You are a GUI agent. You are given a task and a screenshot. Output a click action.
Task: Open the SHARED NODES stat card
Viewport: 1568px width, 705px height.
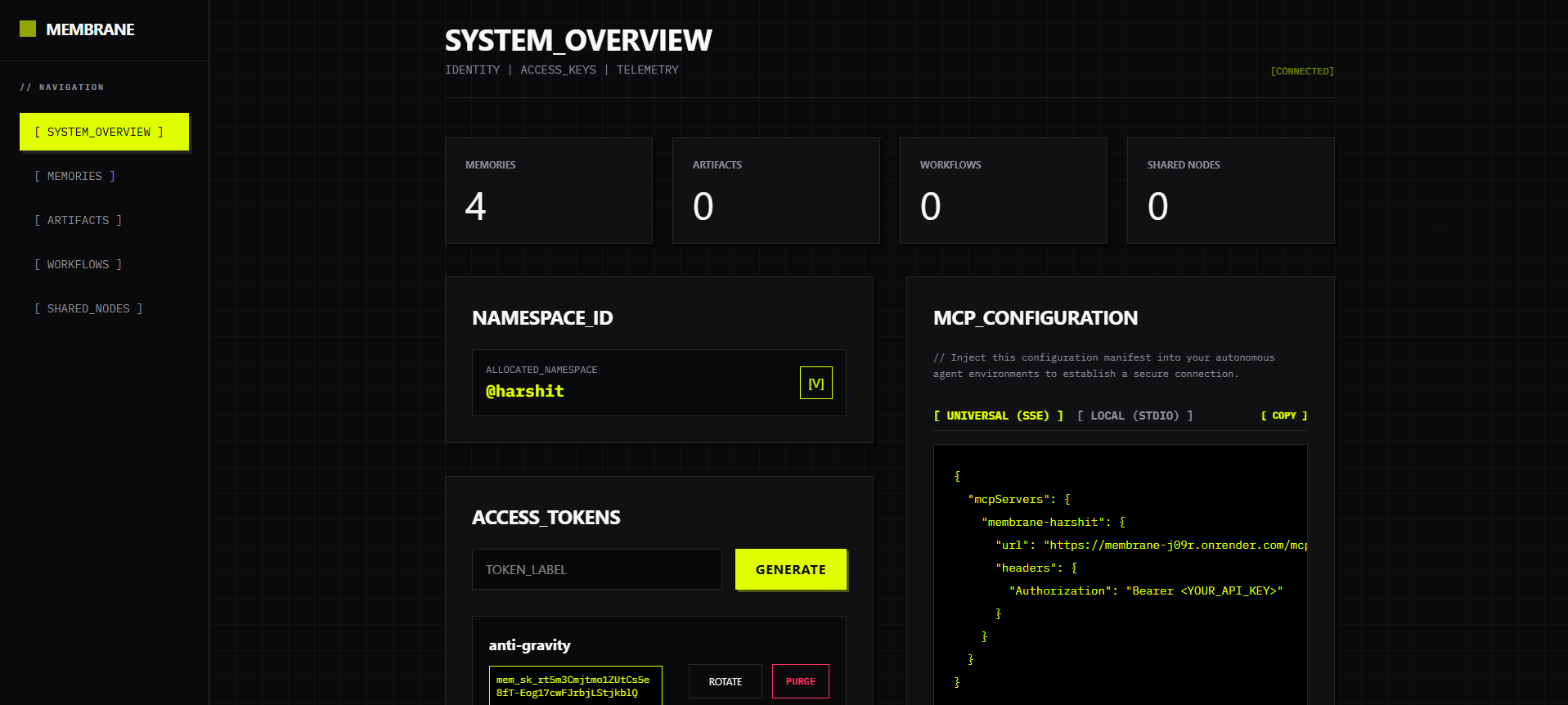[x=1230, y=191]
